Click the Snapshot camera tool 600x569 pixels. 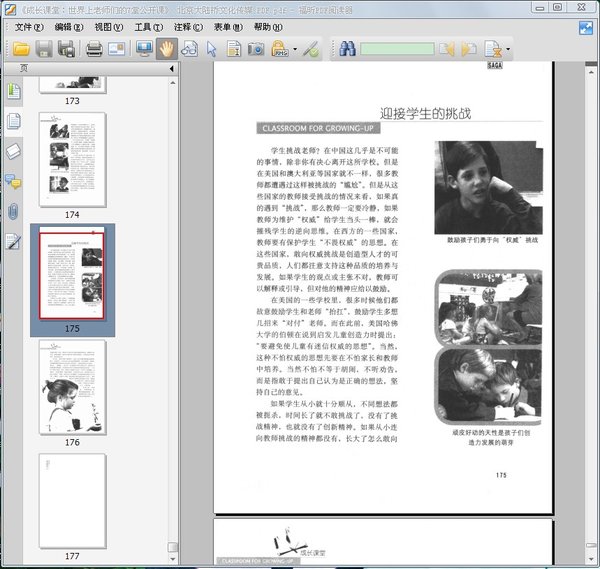click(256, 48)
